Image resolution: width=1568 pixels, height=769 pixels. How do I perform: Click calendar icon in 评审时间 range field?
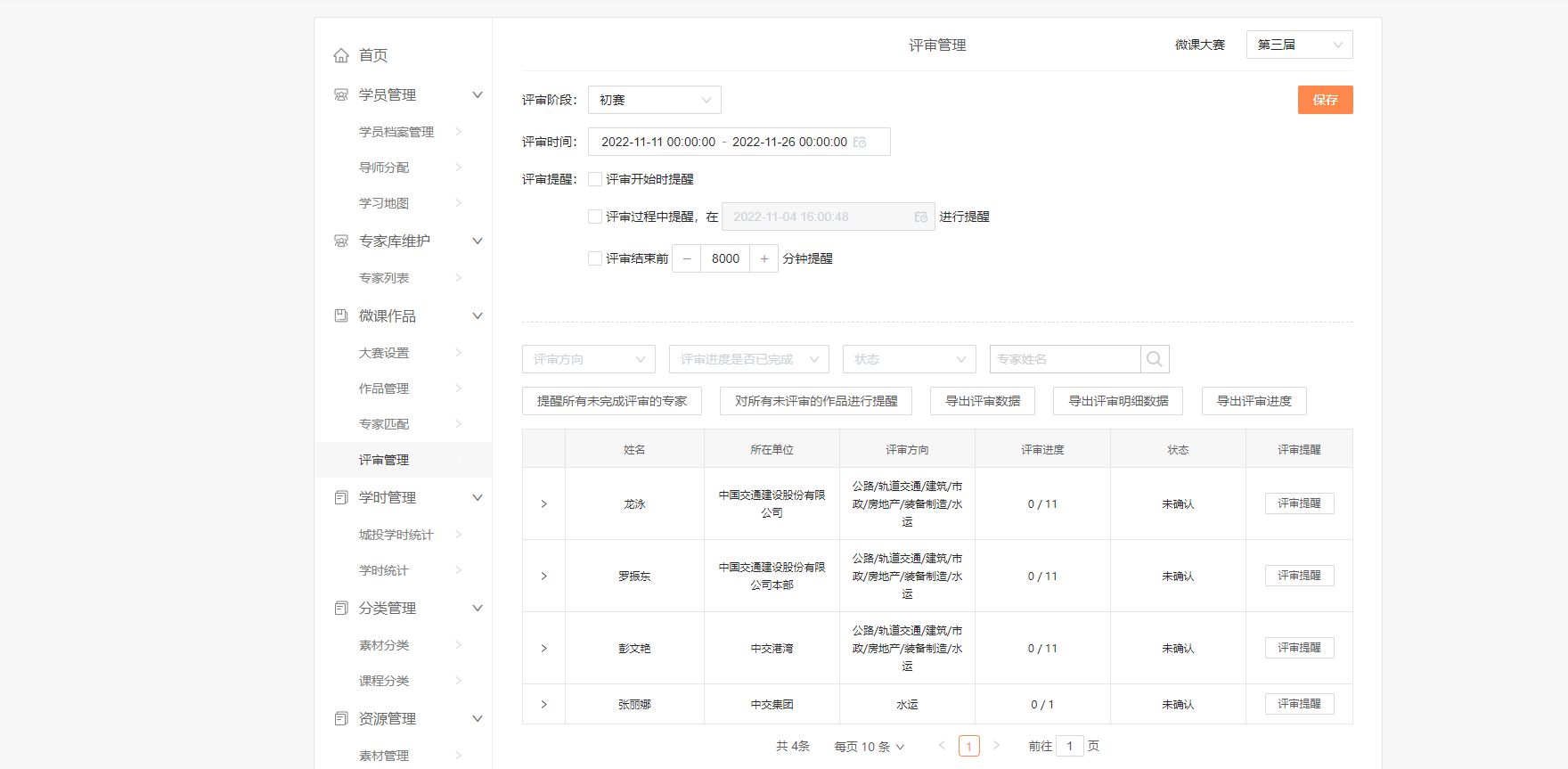(x=860, y=142)
